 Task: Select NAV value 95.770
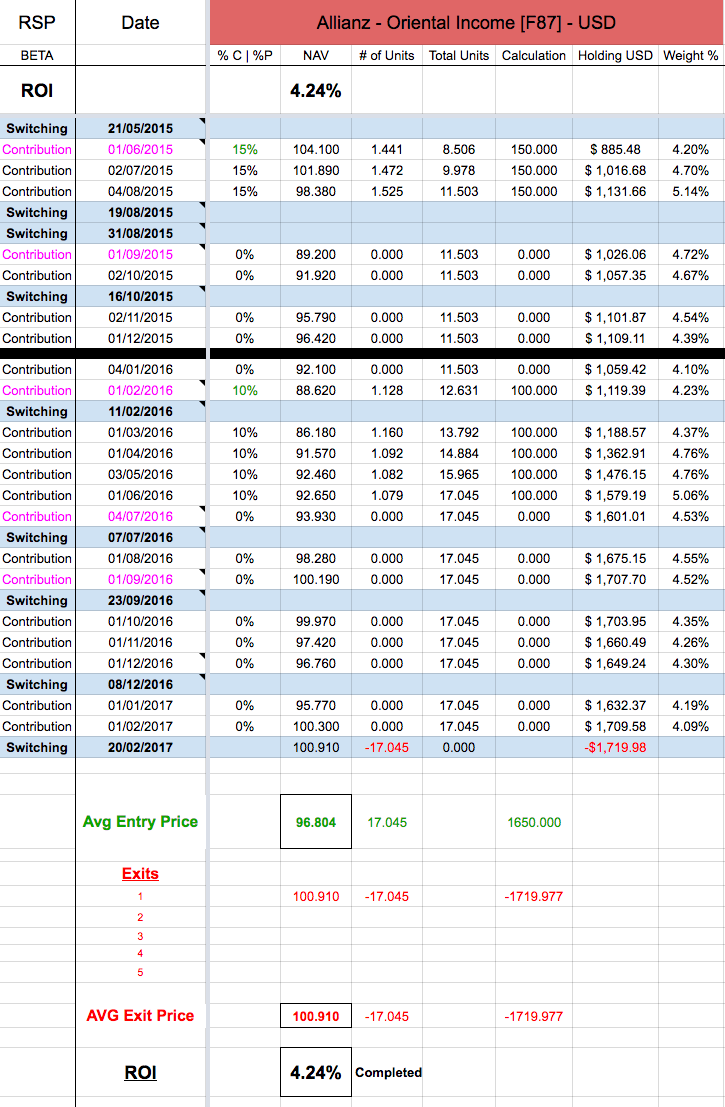coord(316,705)
